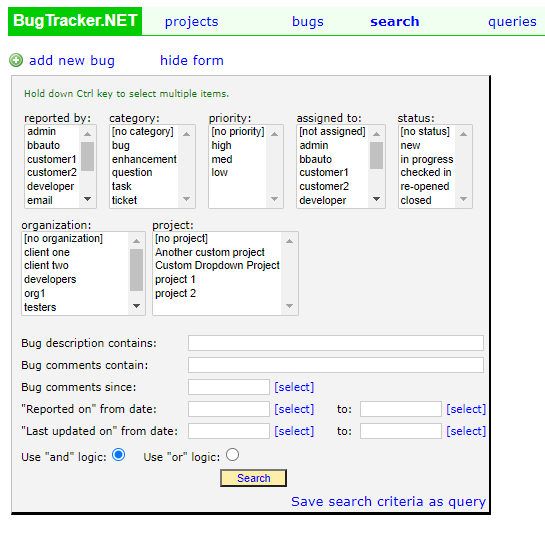The height and width of the screenshot is (534, 545).
Task: Click the up arrow of organization list
Action: [x=137, y=241]
